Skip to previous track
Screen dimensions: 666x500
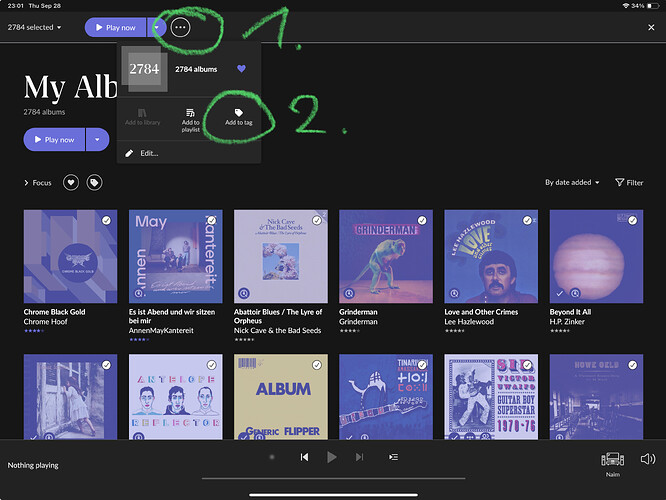click(x=304, y=457)
